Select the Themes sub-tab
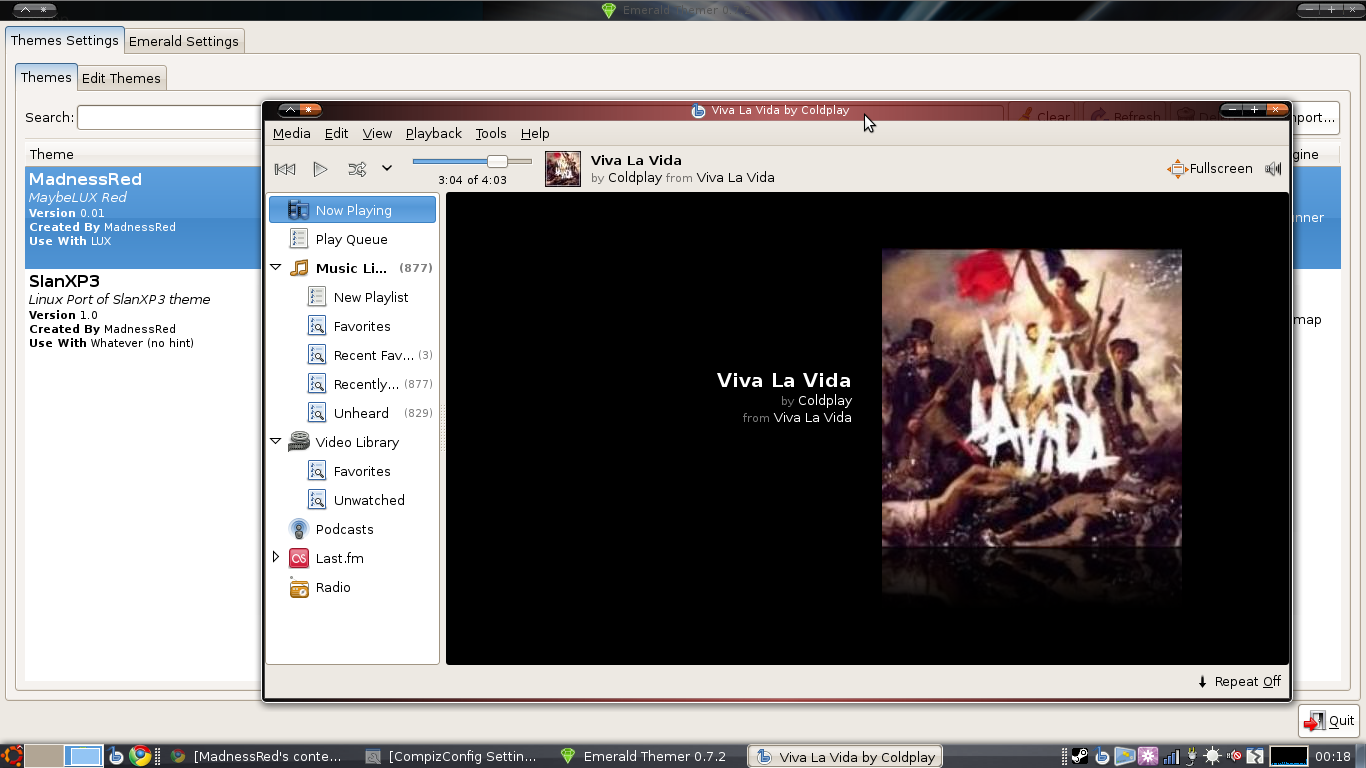The image size is (1366, 768). pyautogui.click(x=46, y=77)
